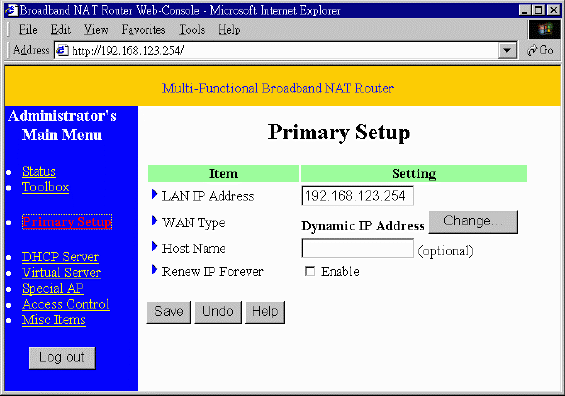
Task: Click the Host Name input field
Action: click(357, 248)
